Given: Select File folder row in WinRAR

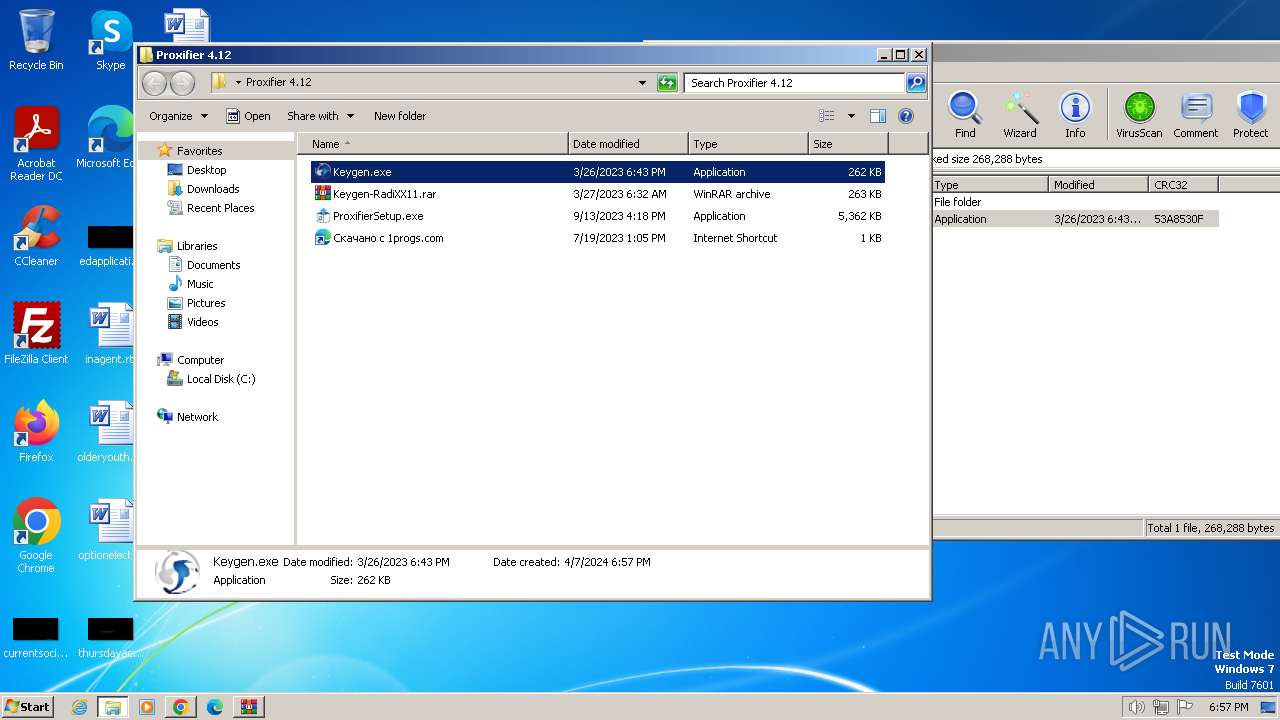Looking at the screenshot, I should 1075,202.
